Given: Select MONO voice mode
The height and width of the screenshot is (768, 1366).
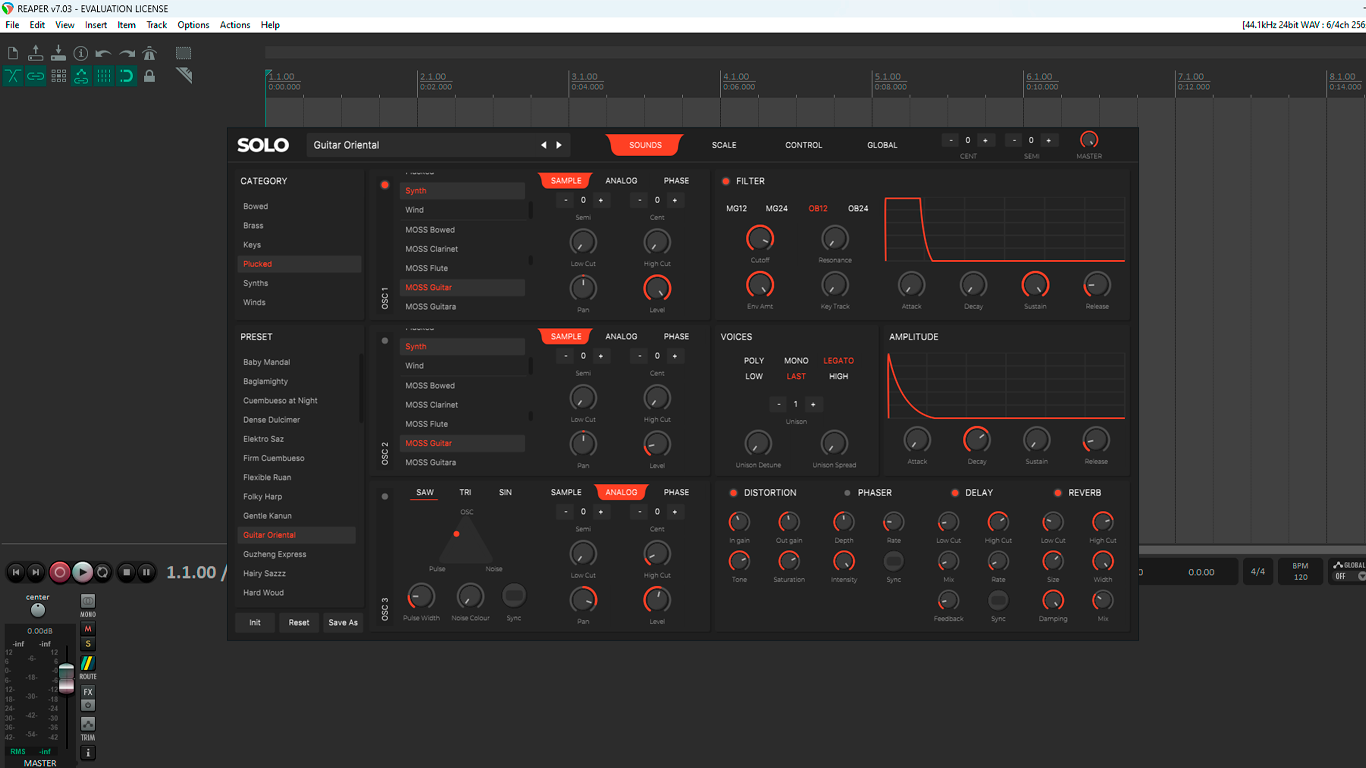Looking at the screenshot, I should point(796,361).
